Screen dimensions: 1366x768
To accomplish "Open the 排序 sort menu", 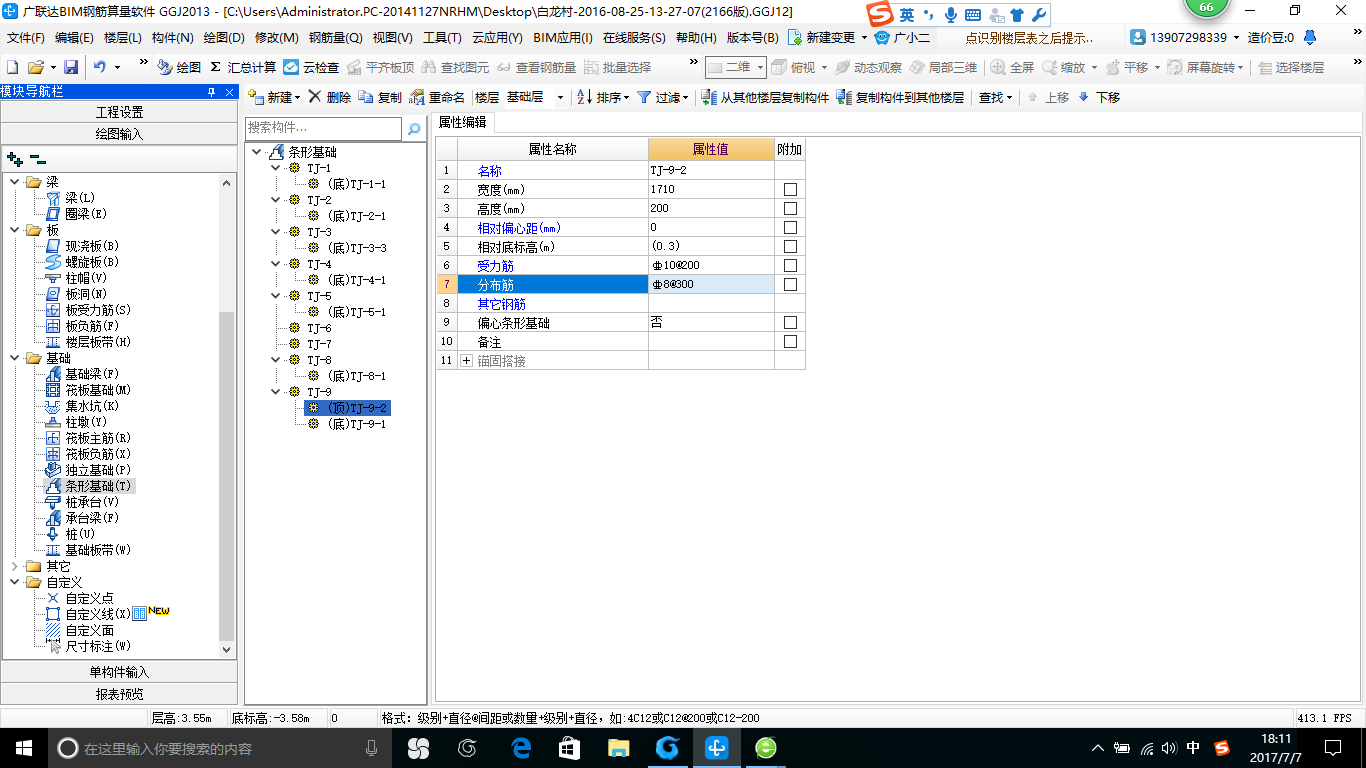I will 603,97.
